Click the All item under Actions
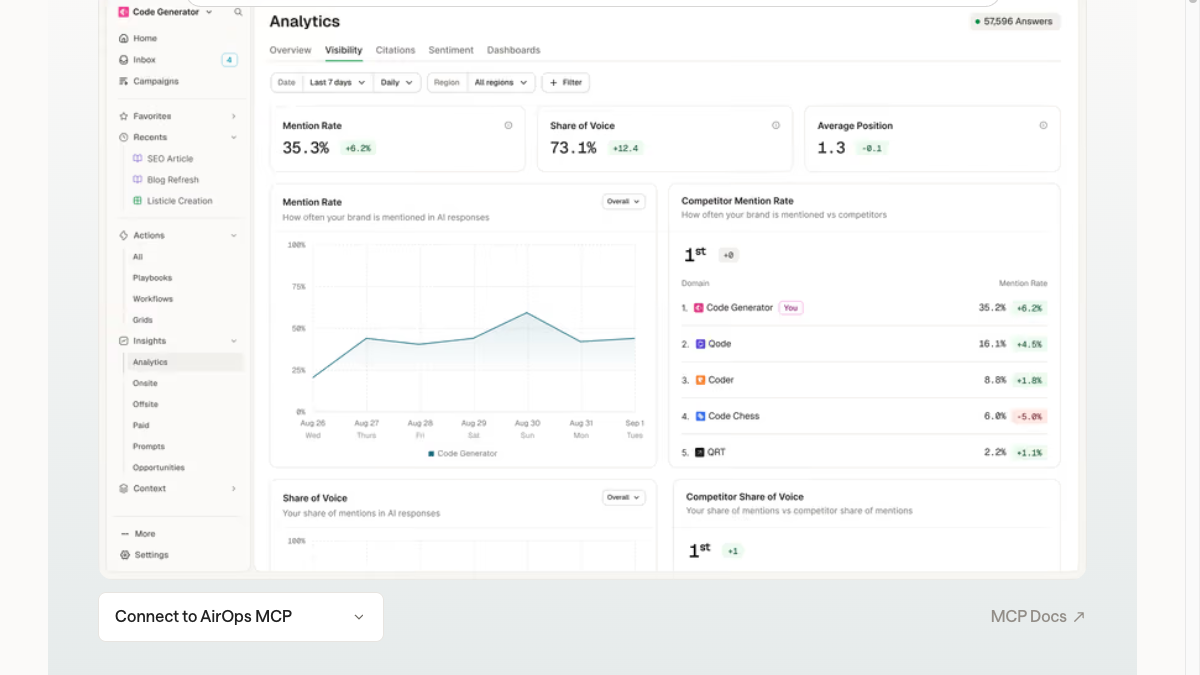 [x=138, y=257]
